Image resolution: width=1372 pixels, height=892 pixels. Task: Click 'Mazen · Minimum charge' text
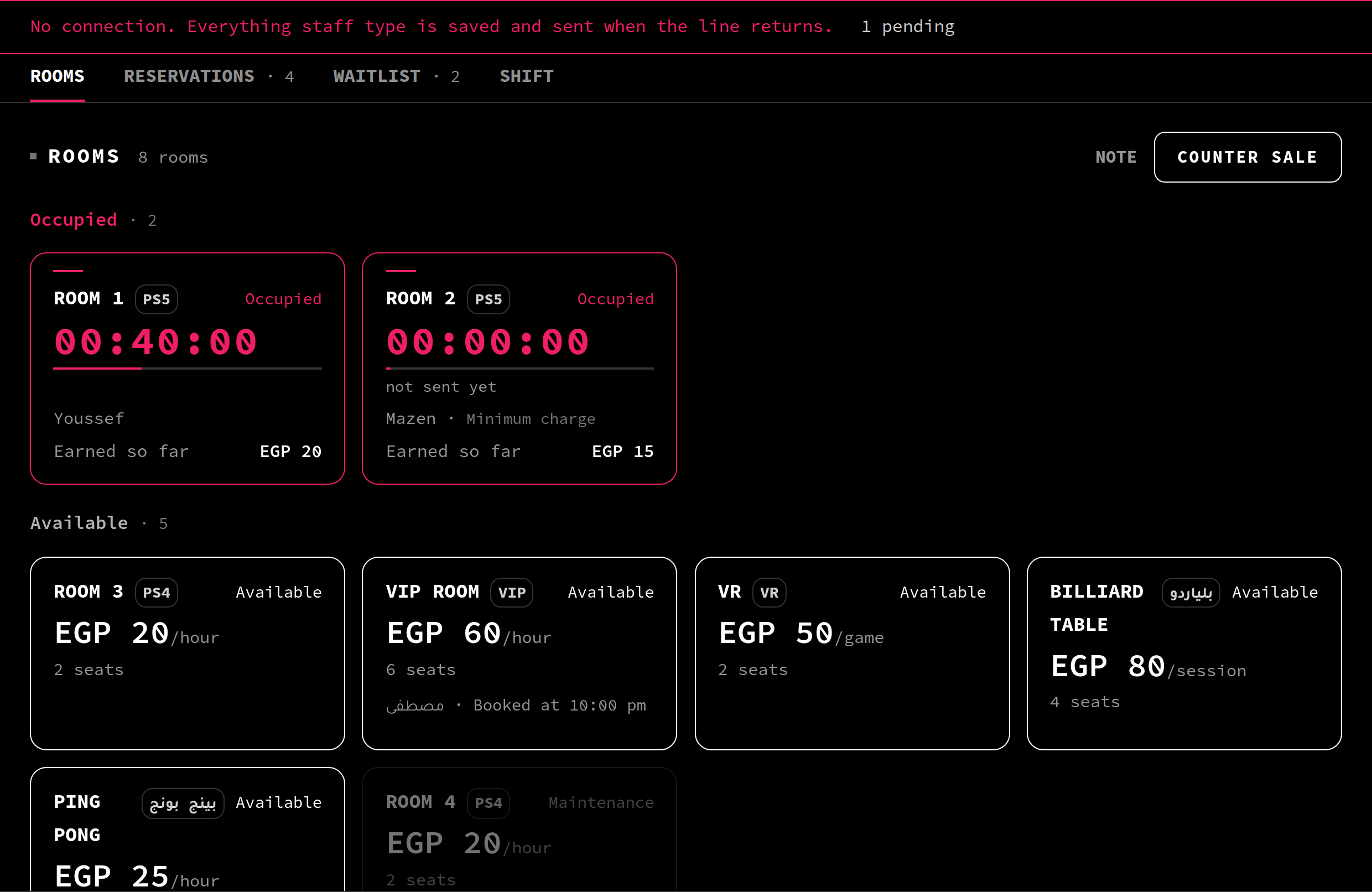click(x=491, y=419)
